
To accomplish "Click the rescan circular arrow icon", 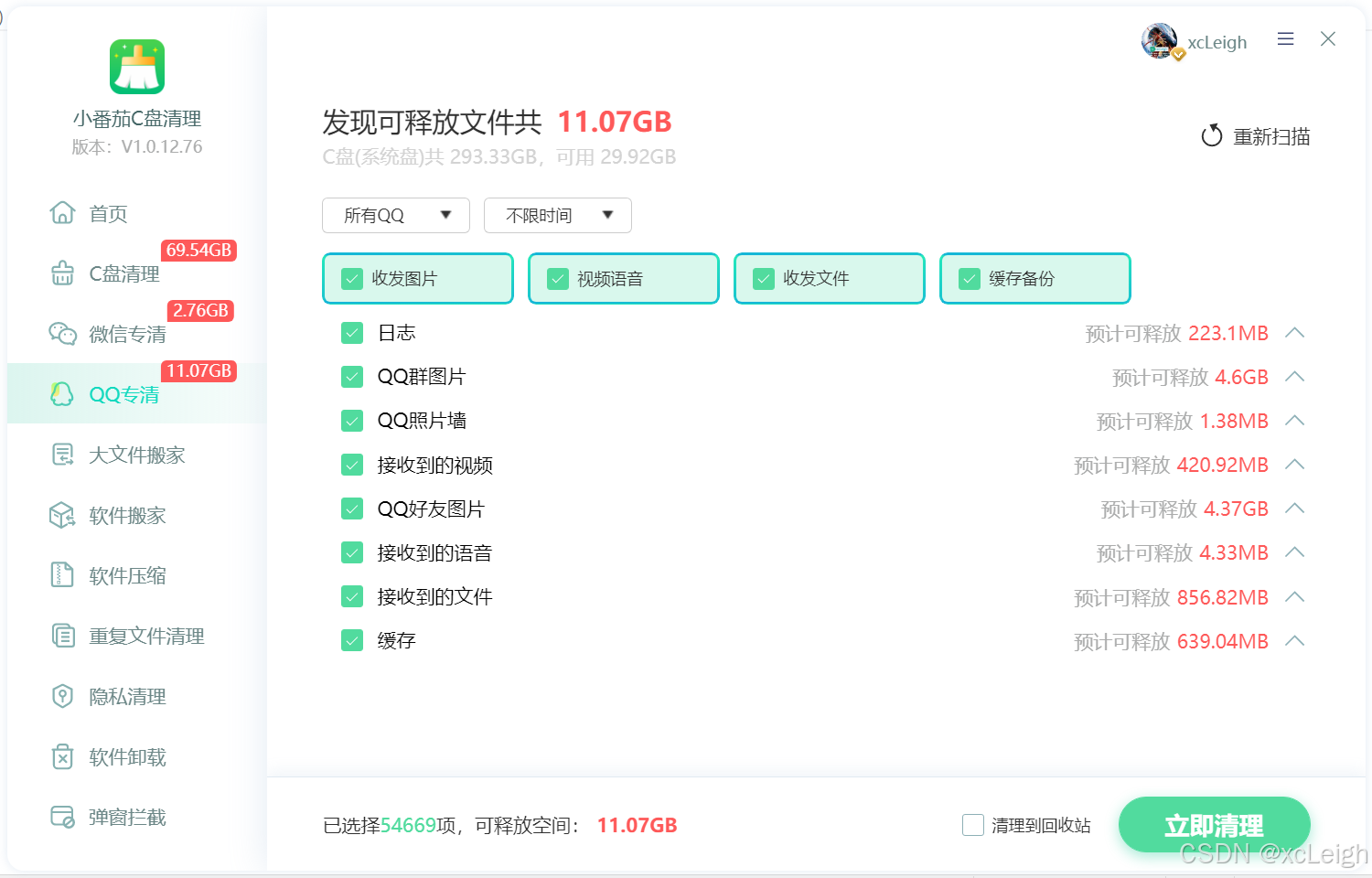I will click(x=1212, y=136).
